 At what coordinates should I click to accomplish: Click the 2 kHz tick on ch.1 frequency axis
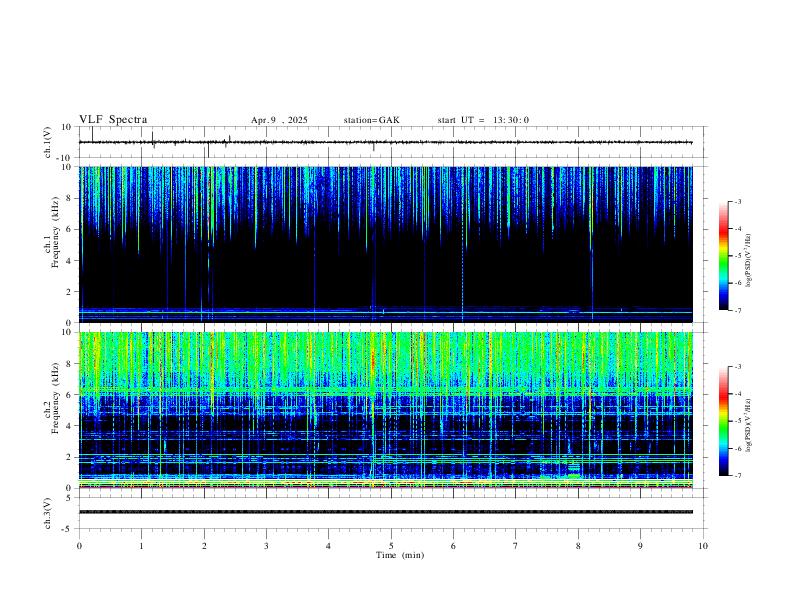click(x=70, y=291)
